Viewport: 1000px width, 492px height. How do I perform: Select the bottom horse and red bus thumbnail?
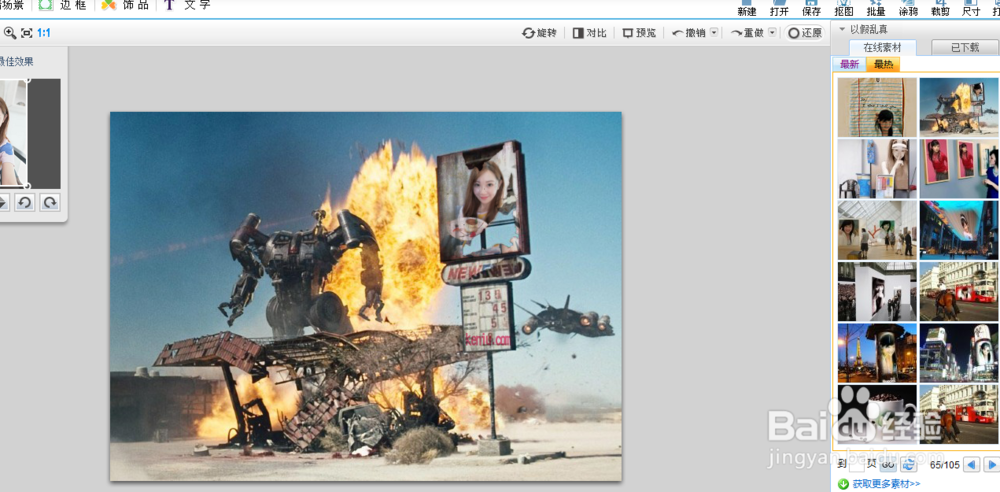coord(959,414)
